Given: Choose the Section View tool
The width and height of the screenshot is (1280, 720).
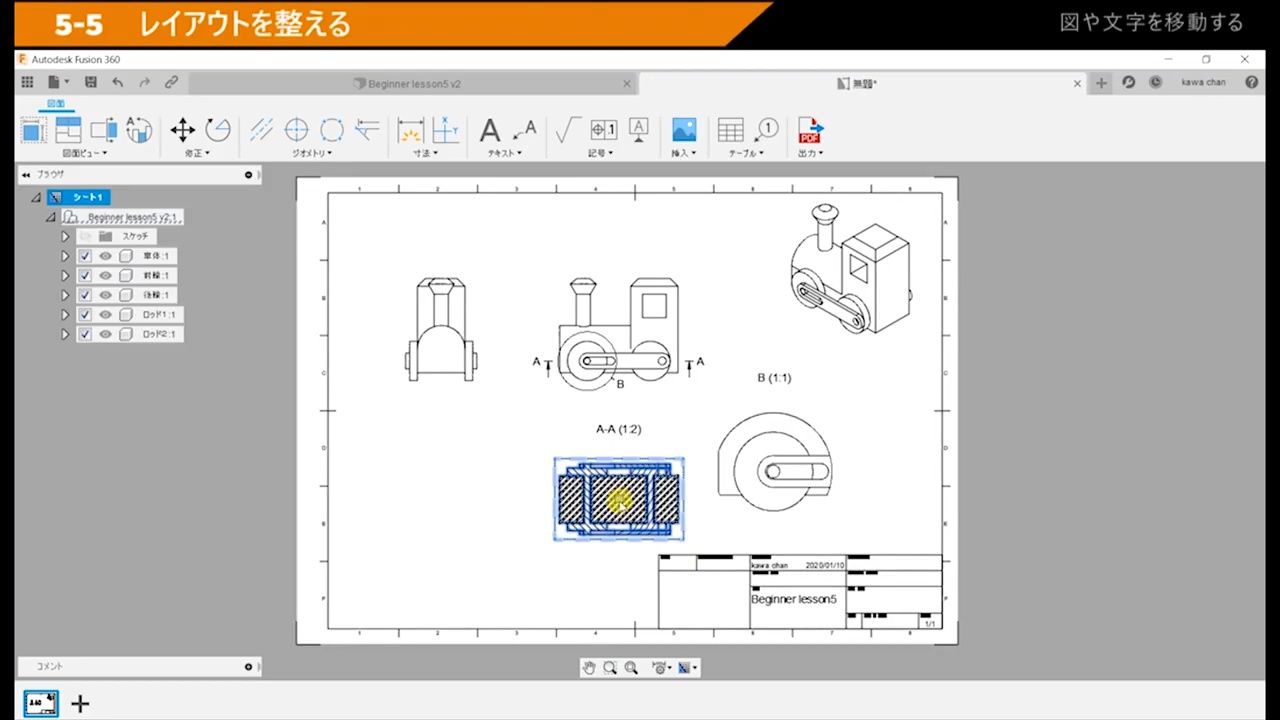Looking at the screenshot, I should [104, 130].
